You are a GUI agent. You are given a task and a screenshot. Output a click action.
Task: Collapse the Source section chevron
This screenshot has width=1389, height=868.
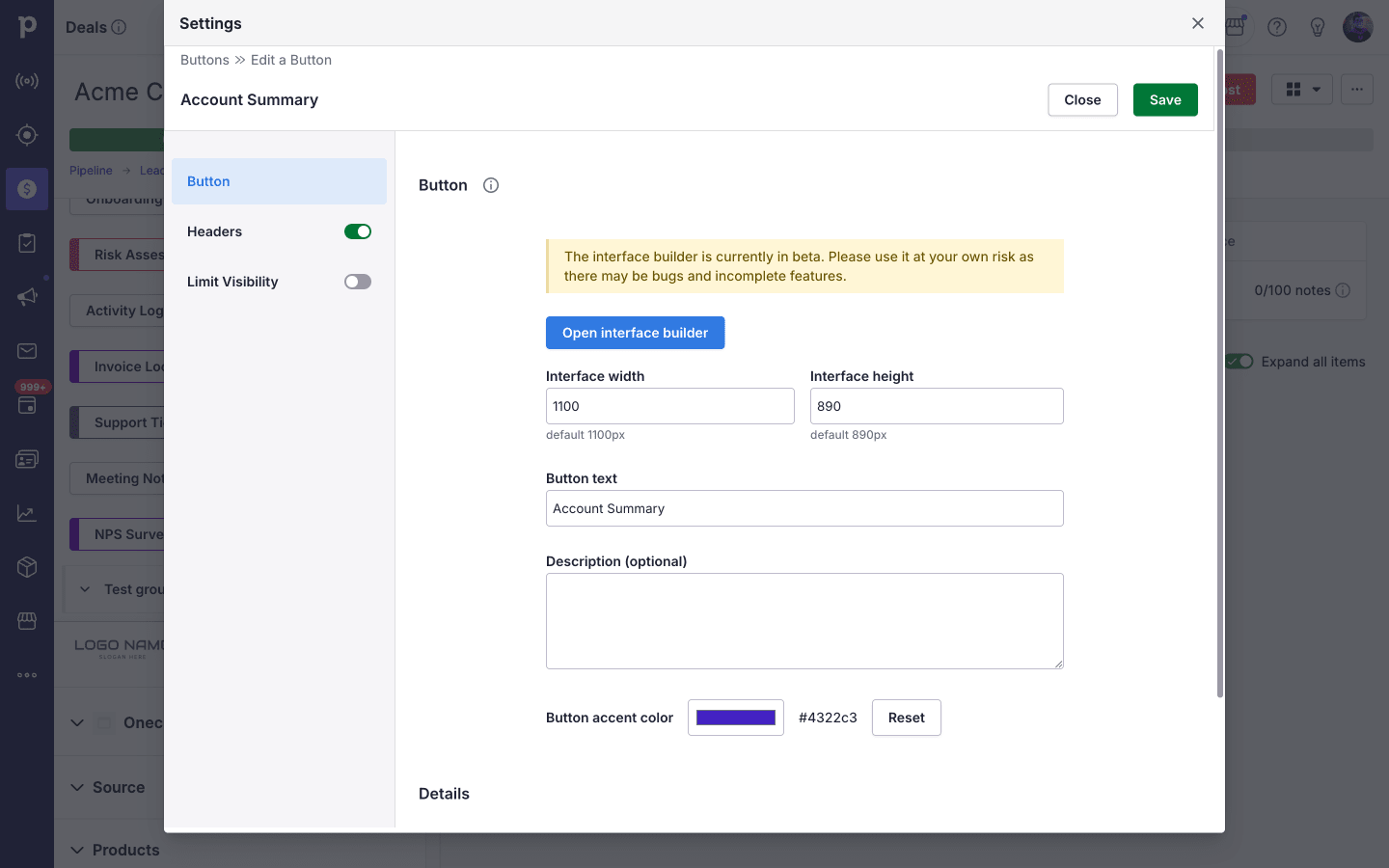77,787
